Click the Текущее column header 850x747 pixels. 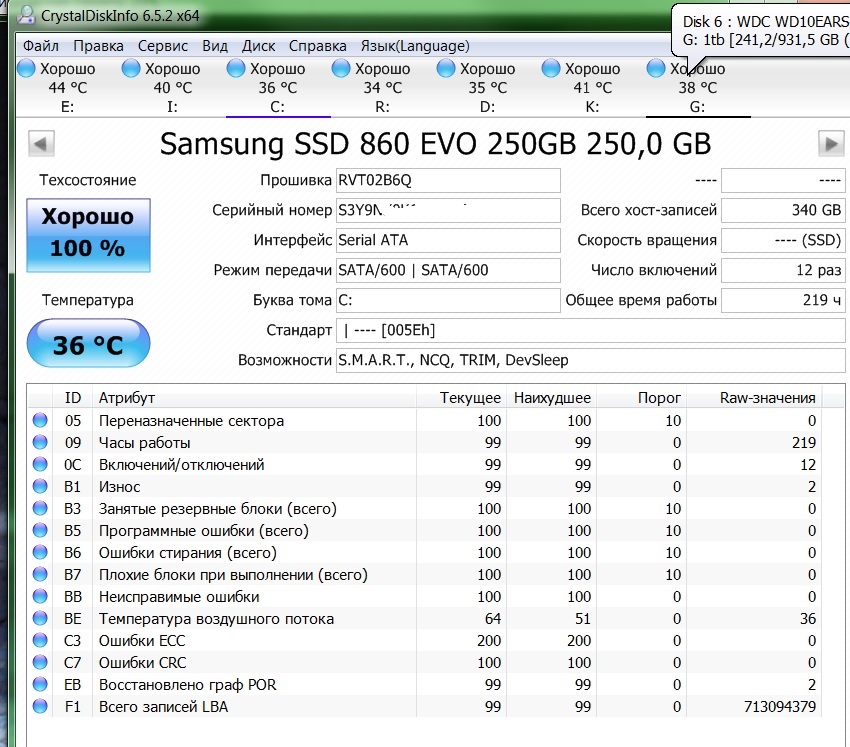[x=461, y=397]
